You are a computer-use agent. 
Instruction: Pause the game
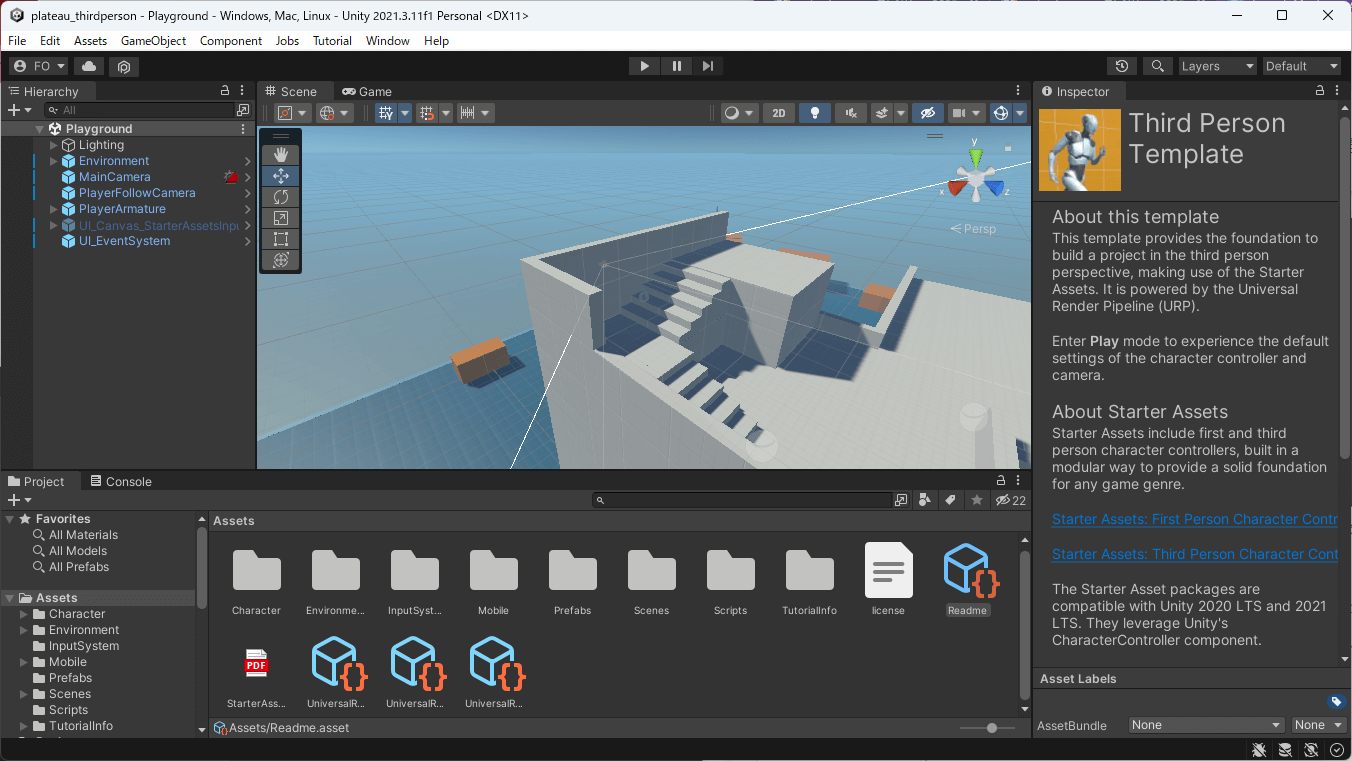(x=676, y=66)
